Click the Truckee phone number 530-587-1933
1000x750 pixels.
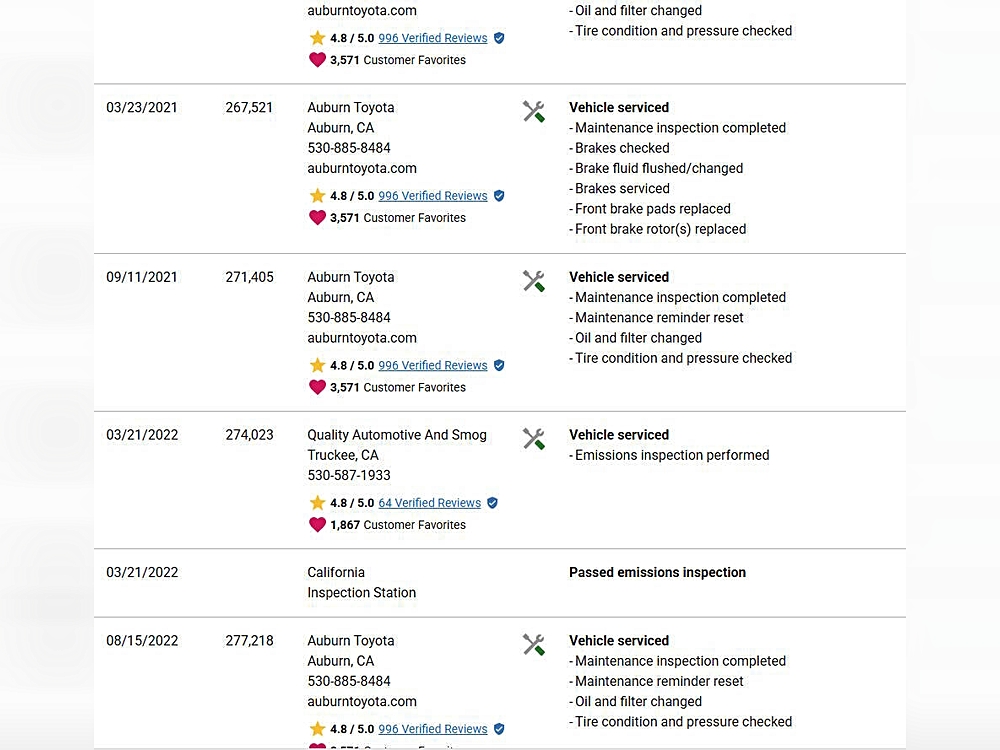[349, 475]
